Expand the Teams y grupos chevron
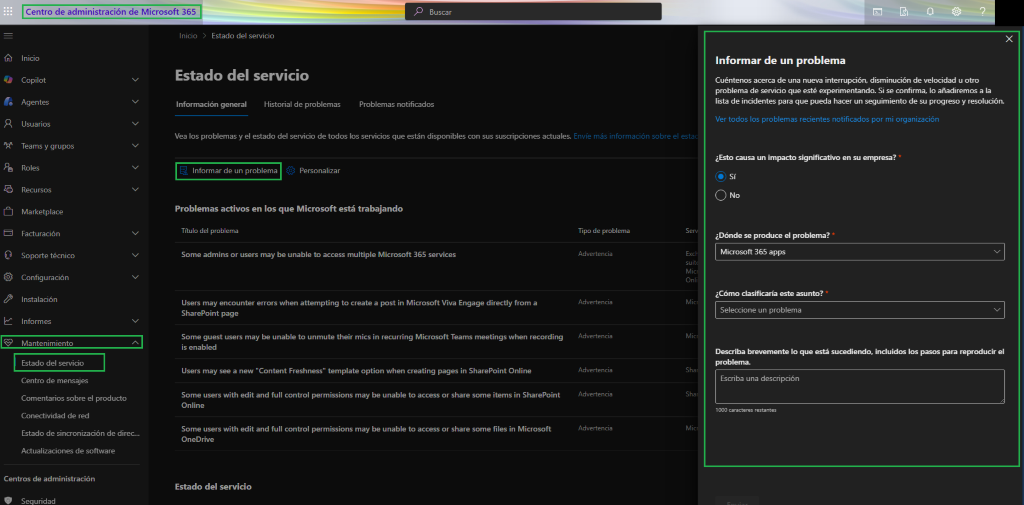 (x=135, y=146)
